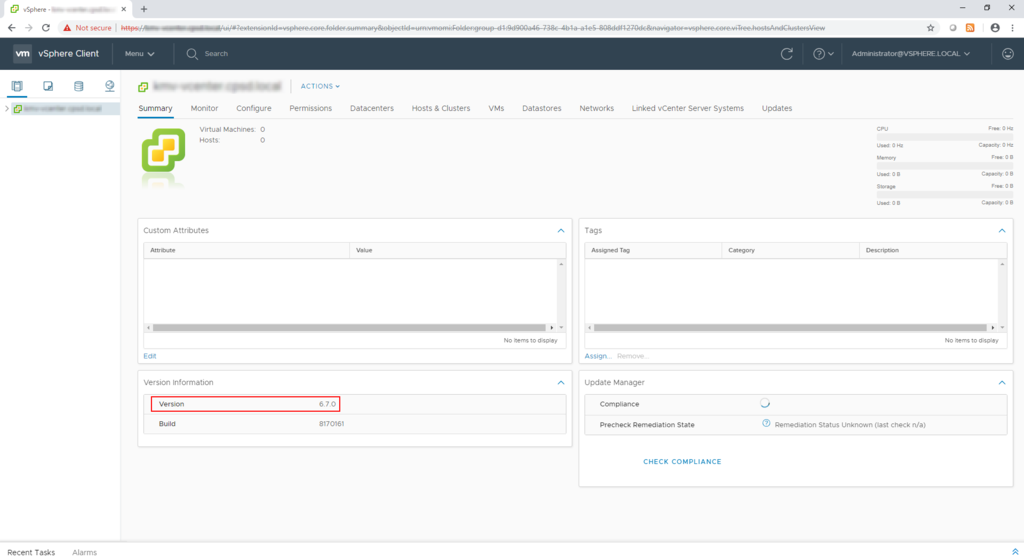
Task: Open the Datacenters tab
Action: [x=372, y=108]
